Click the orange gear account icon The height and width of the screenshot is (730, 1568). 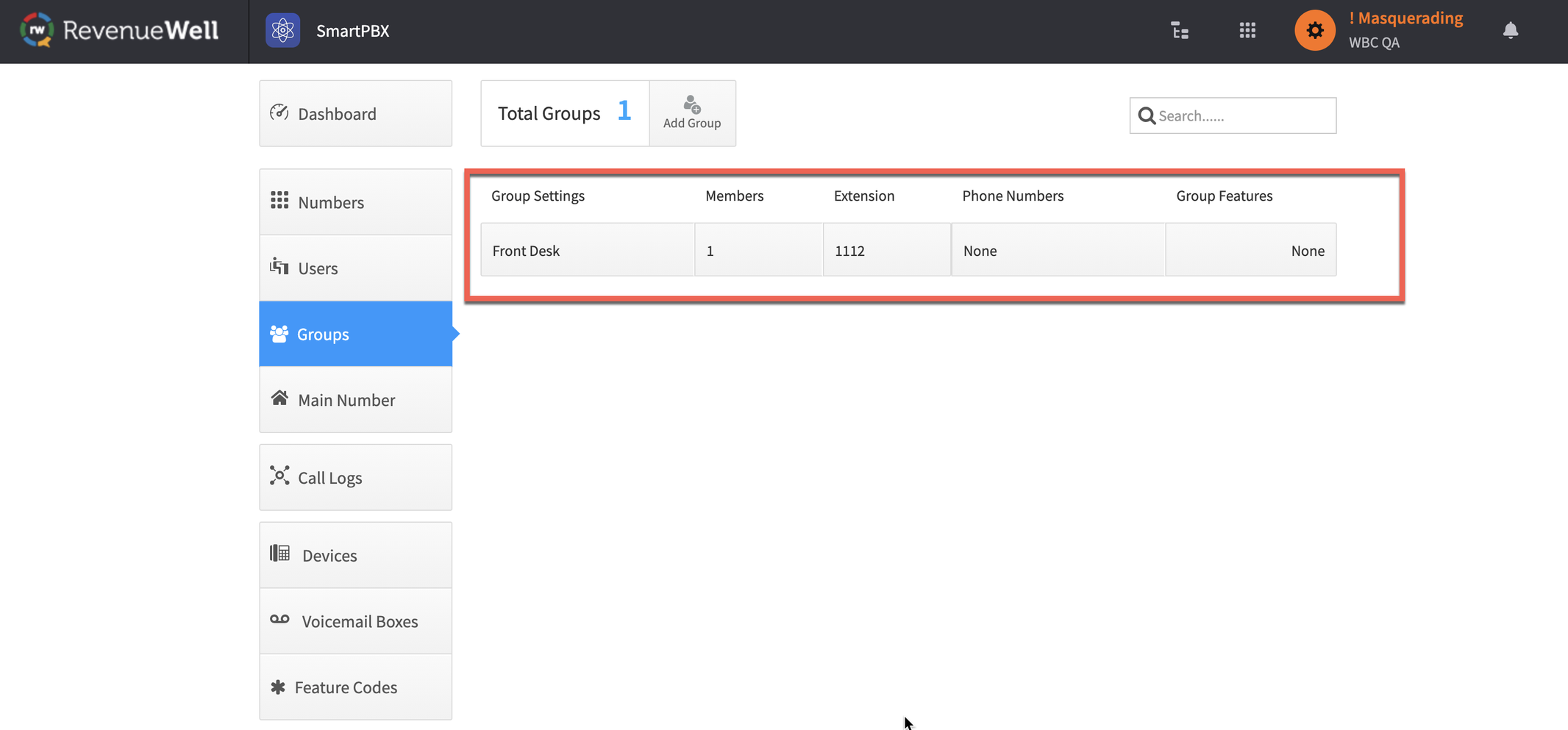coord(1314,31)
